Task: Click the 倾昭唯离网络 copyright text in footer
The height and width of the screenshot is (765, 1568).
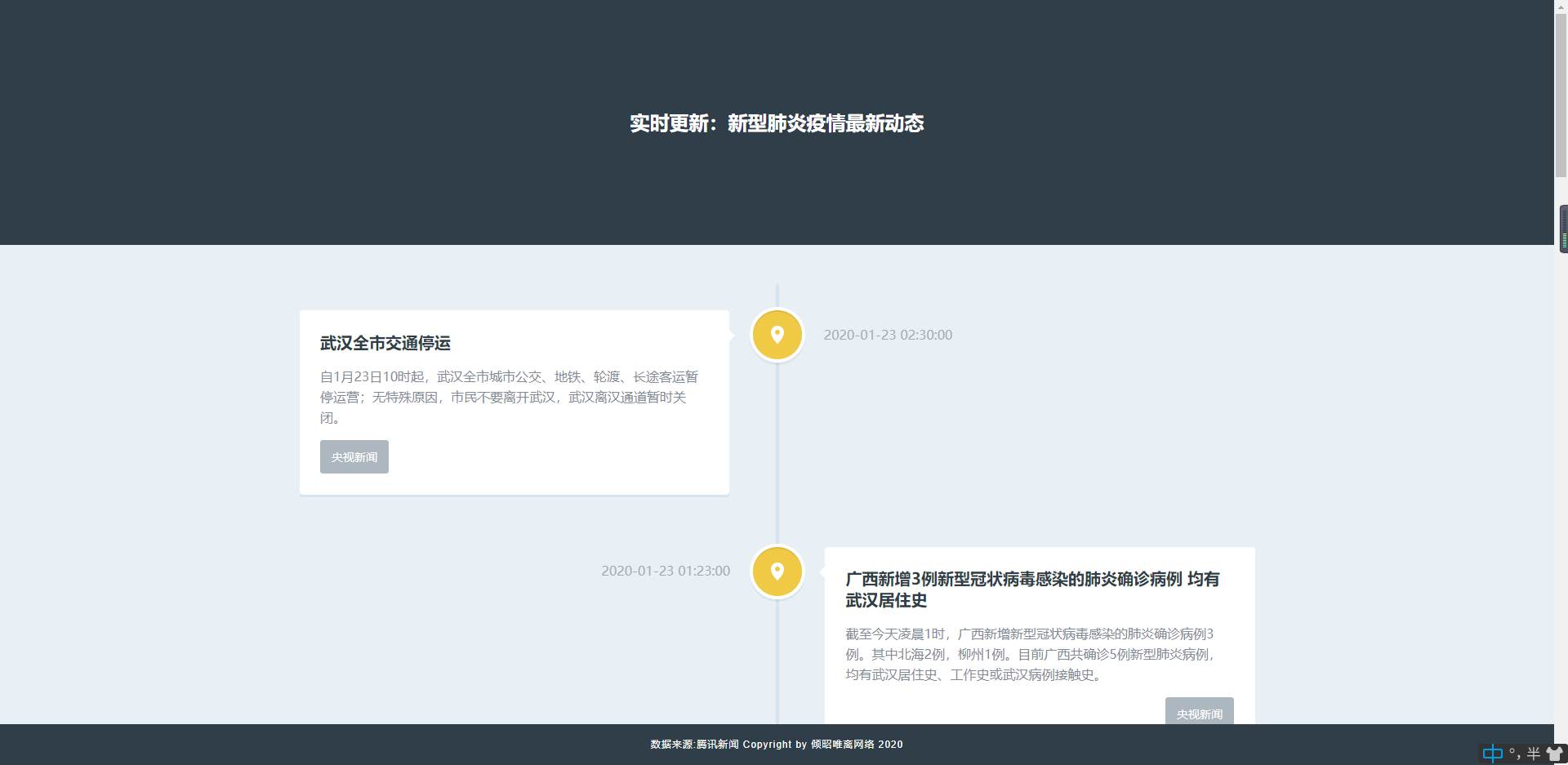Action: point(842,745)
